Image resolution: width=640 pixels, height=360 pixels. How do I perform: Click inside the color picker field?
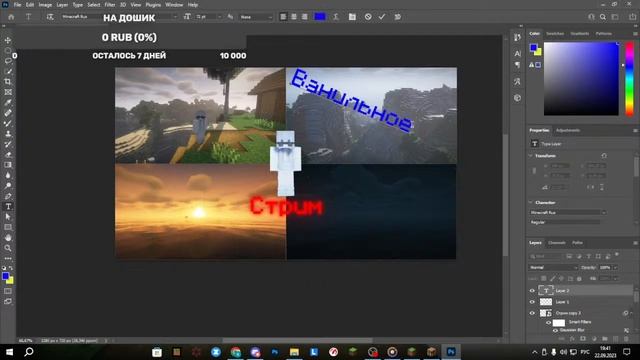[581, 79]
